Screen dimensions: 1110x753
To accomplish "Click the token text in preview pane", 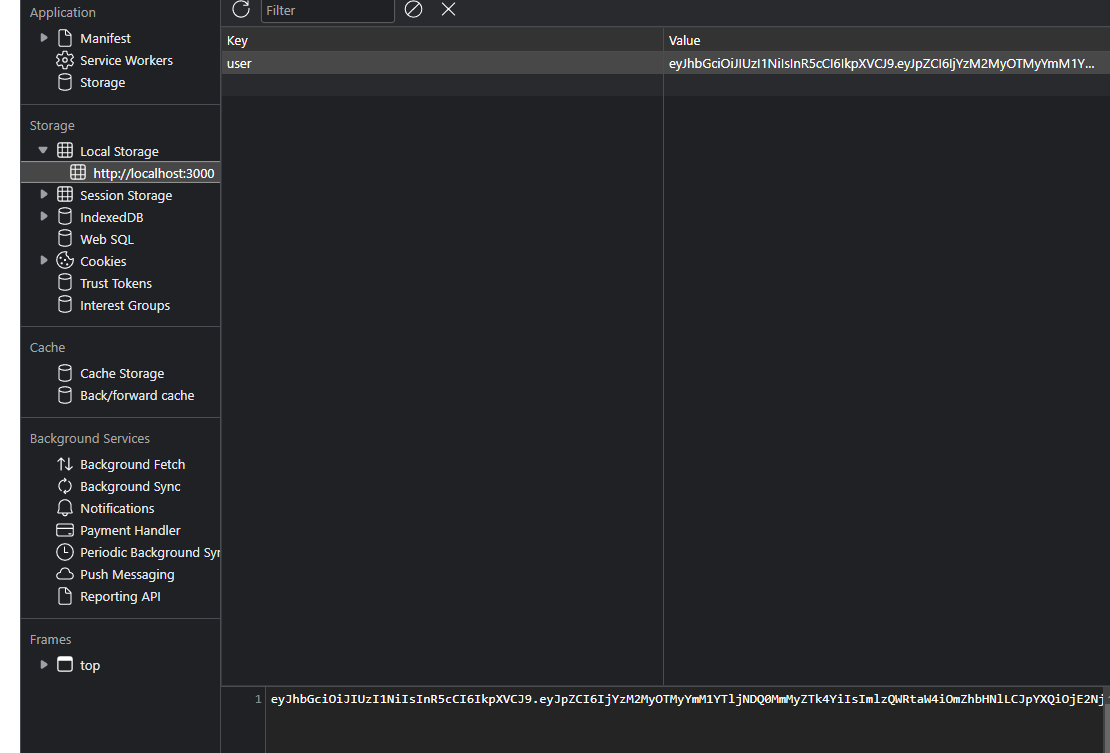I will coord(687,699).
